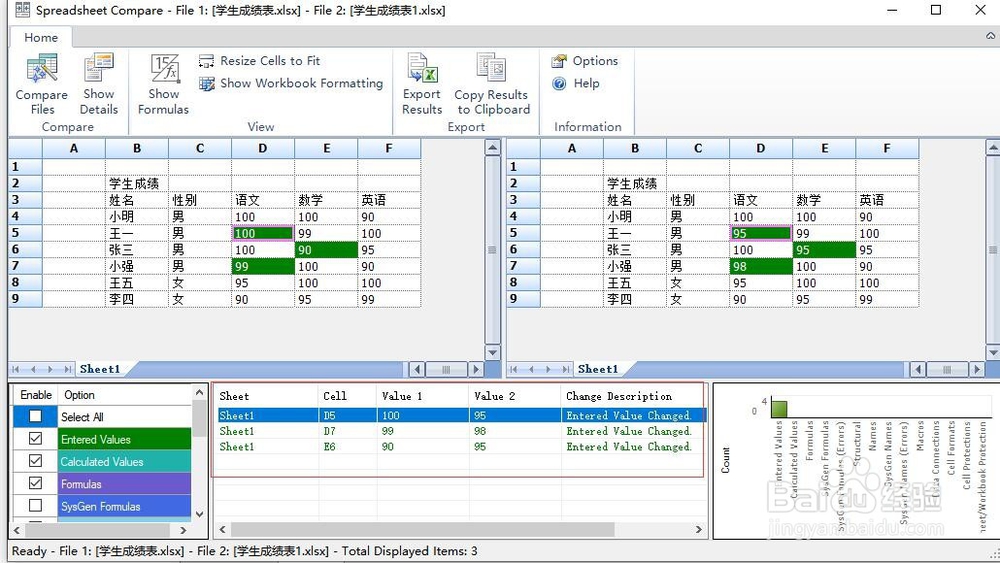
Task: Open Show Details
Action: [x=99, y=84]
